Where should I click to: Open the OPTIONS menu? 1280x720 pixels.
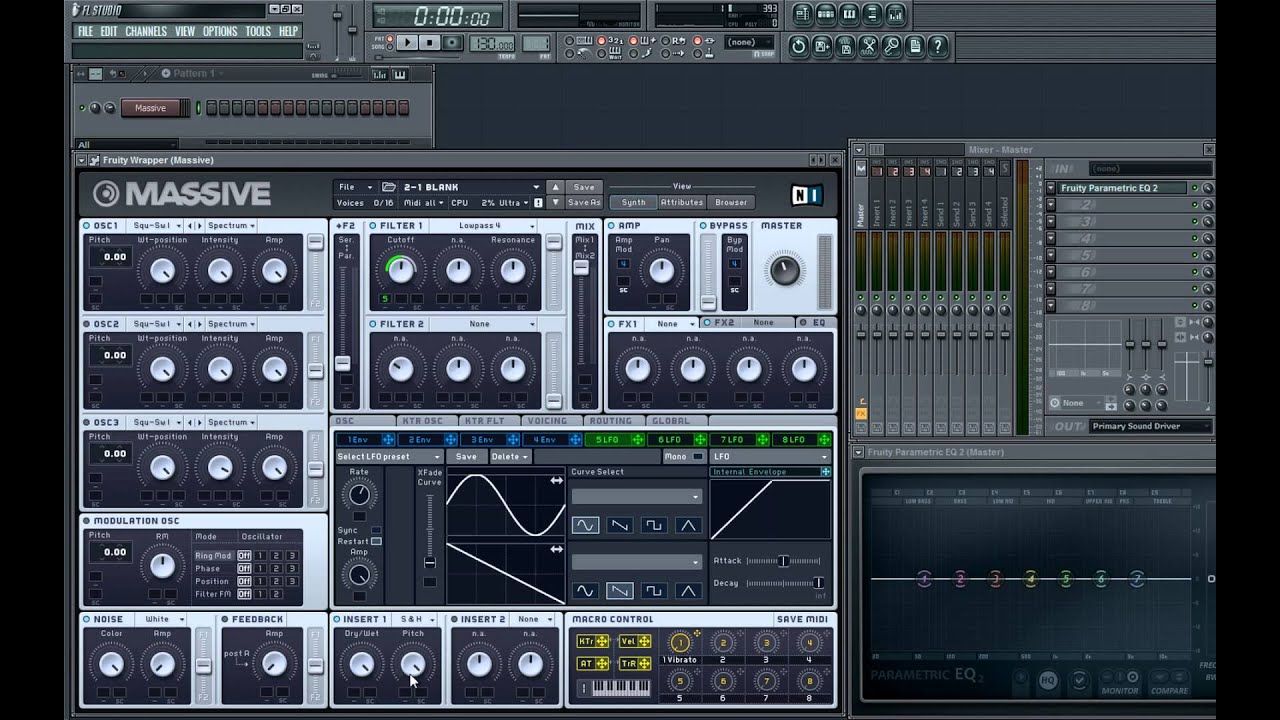(220, 31)
